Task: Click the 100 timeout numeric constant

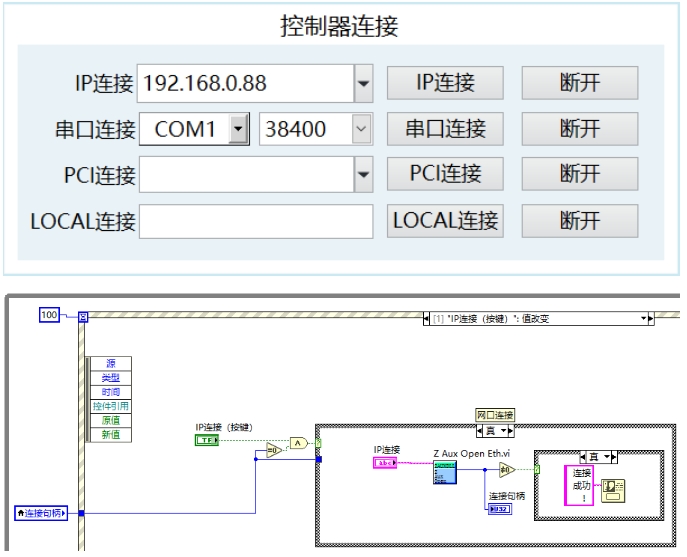Action: coord(49,315)
